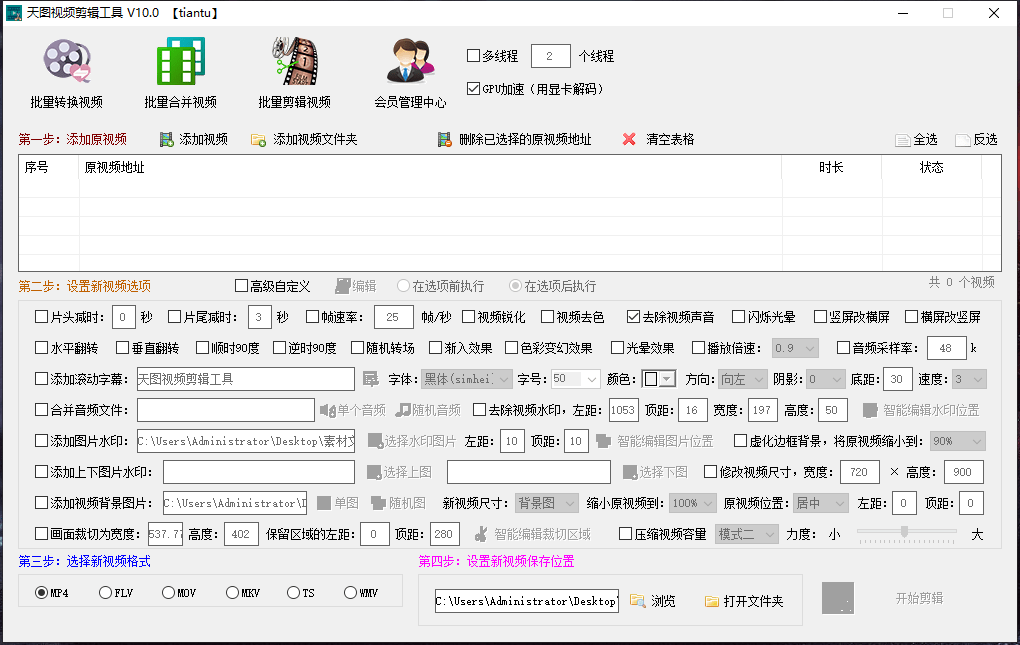
Task: Enable 多线程 multithreading checkbox
Action: tap(474, 56)
